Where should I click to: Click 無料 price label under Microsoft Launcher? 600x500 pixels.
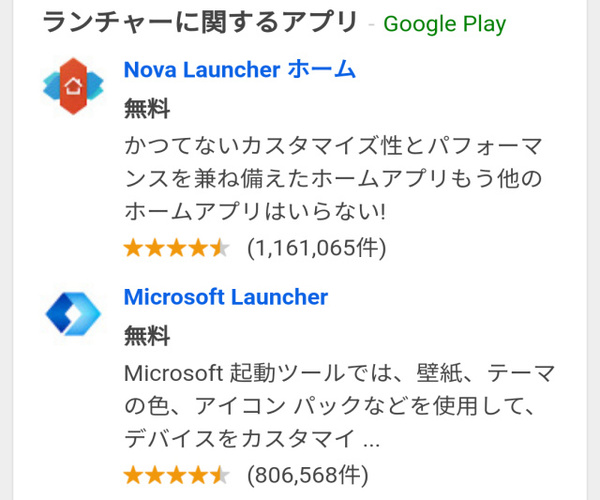pos(147,335)
